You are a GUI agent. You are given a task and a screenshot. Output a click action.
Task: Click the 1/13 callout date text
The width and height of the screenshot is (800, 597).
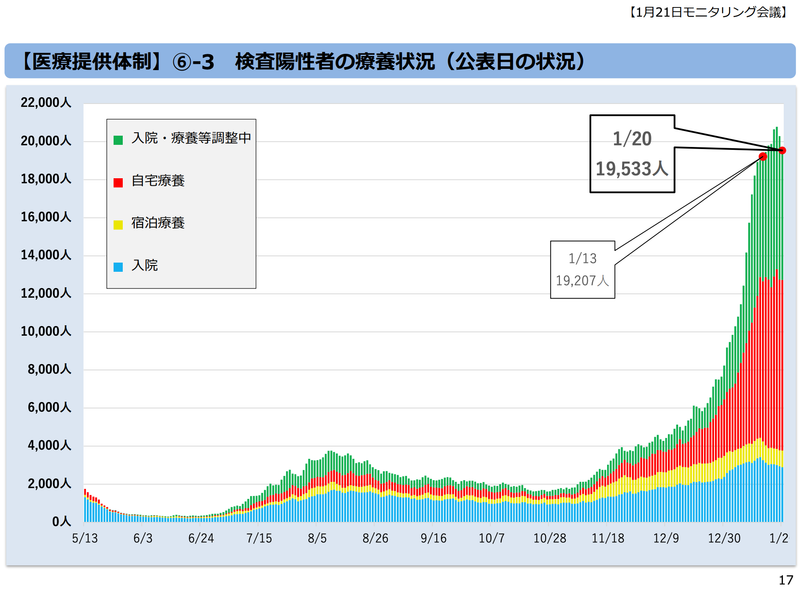pos(583,259)
